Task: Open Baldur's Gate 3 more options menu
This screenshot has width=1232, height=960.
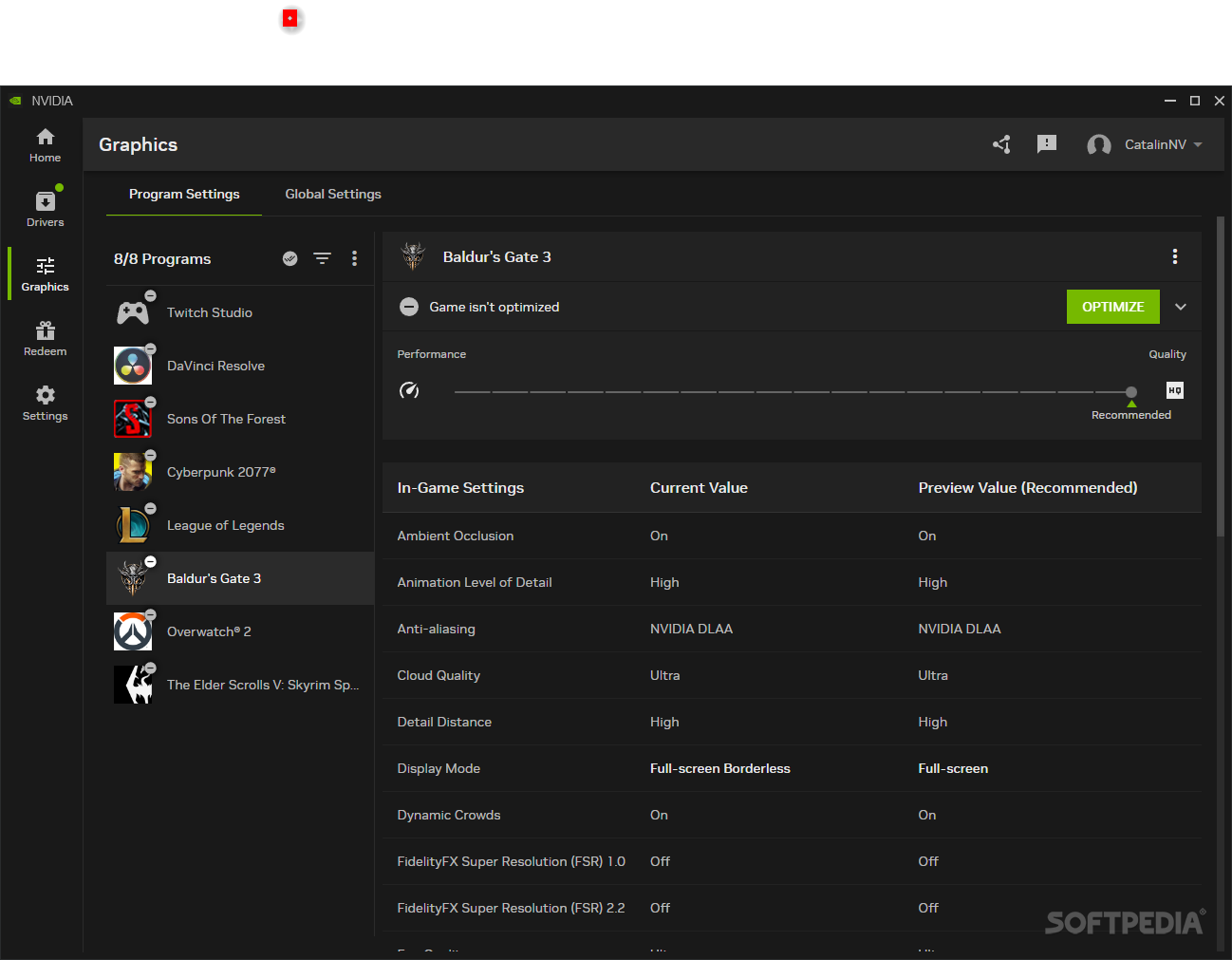Action: pyautogui.click(x=1174, y=257)
